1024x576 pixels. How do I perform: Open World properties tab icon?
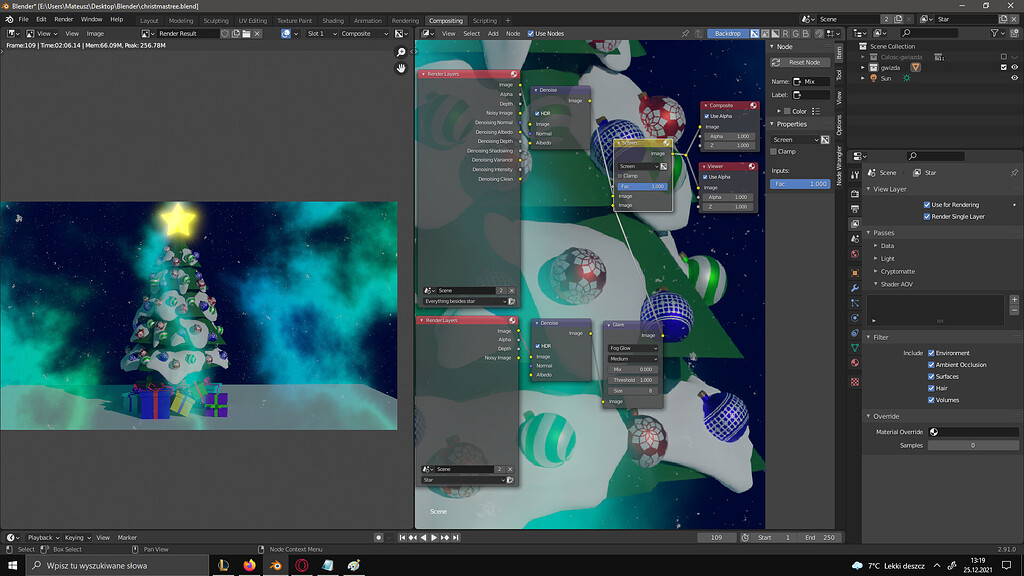click(x=855, y=254)
